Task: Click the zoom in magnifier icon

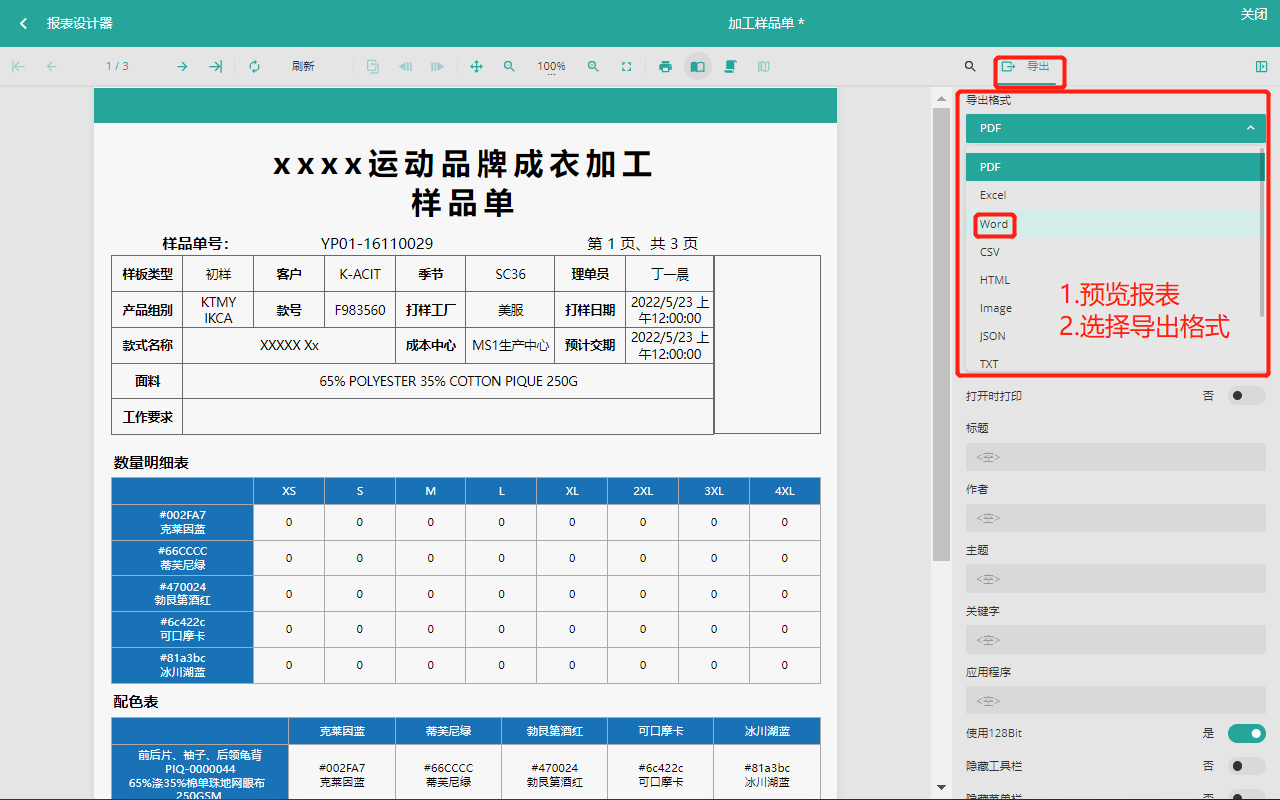Action: tap(593, 67)
